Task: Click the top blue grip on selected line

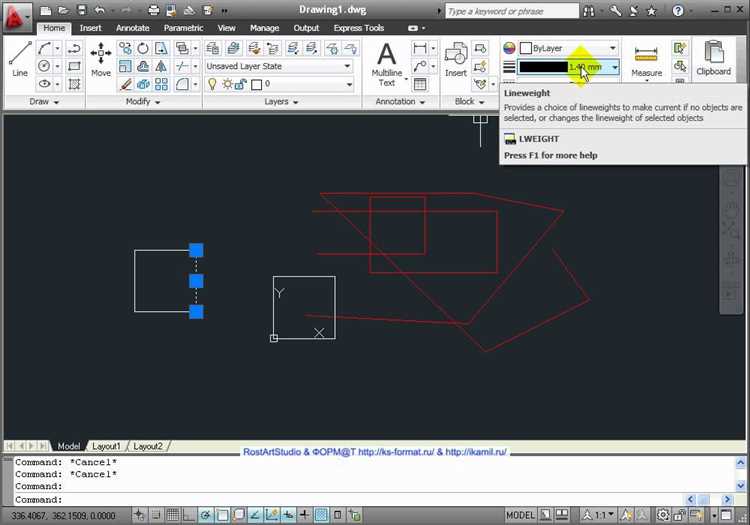Action: tap(196, 250)
